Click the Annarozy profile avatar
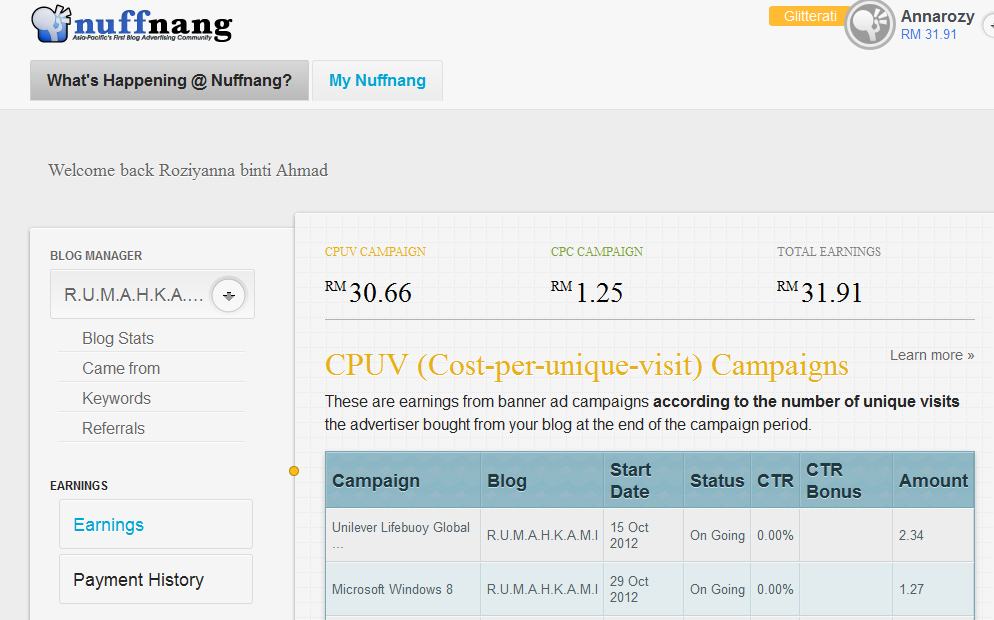The height and width of the screenshot is (620, 994). pos(870,25)
